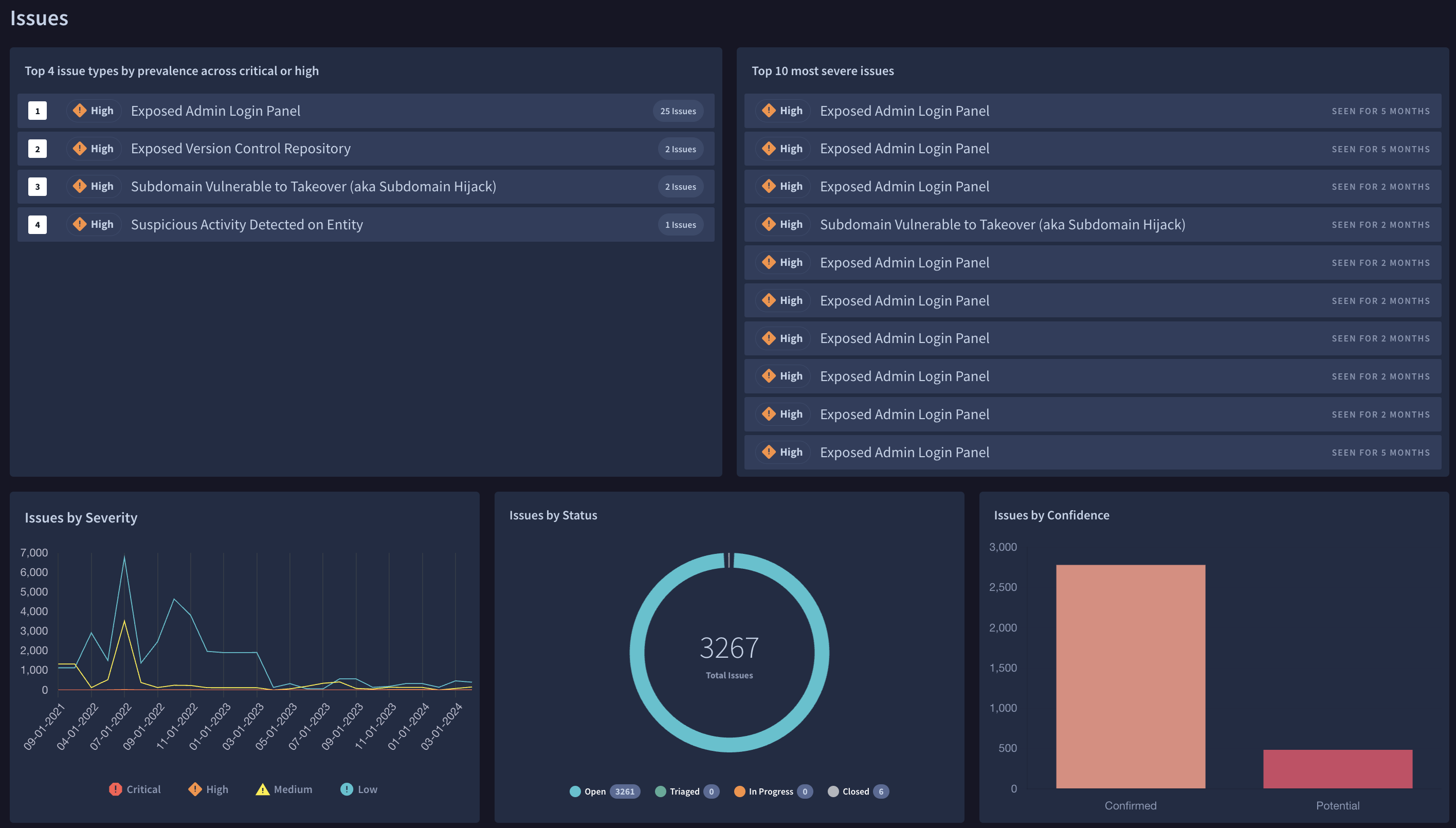Click High icon beside Suspicious Activity Detected on Entity
The width and height of the screenshot is (1456, 828).
coord(80,224)
